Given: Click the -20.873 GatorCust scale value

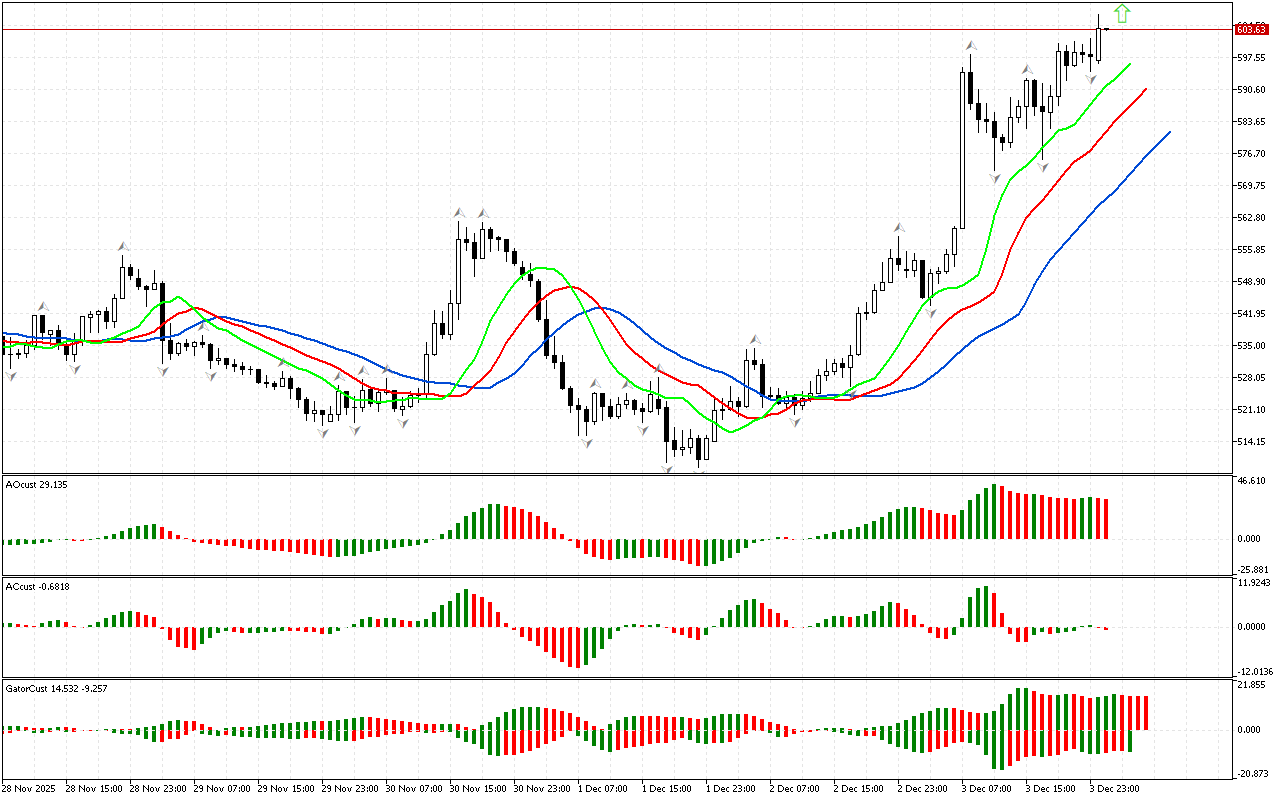Looking at the screenshot, I should pyautogui.click(x=1251, y=774).
